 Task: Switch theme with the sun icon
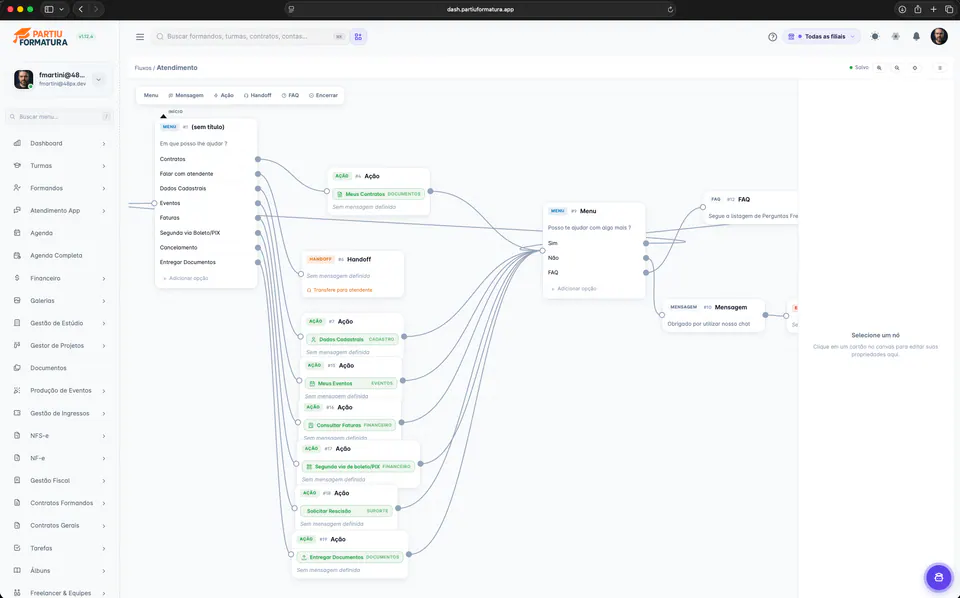(x=875, y=37)
